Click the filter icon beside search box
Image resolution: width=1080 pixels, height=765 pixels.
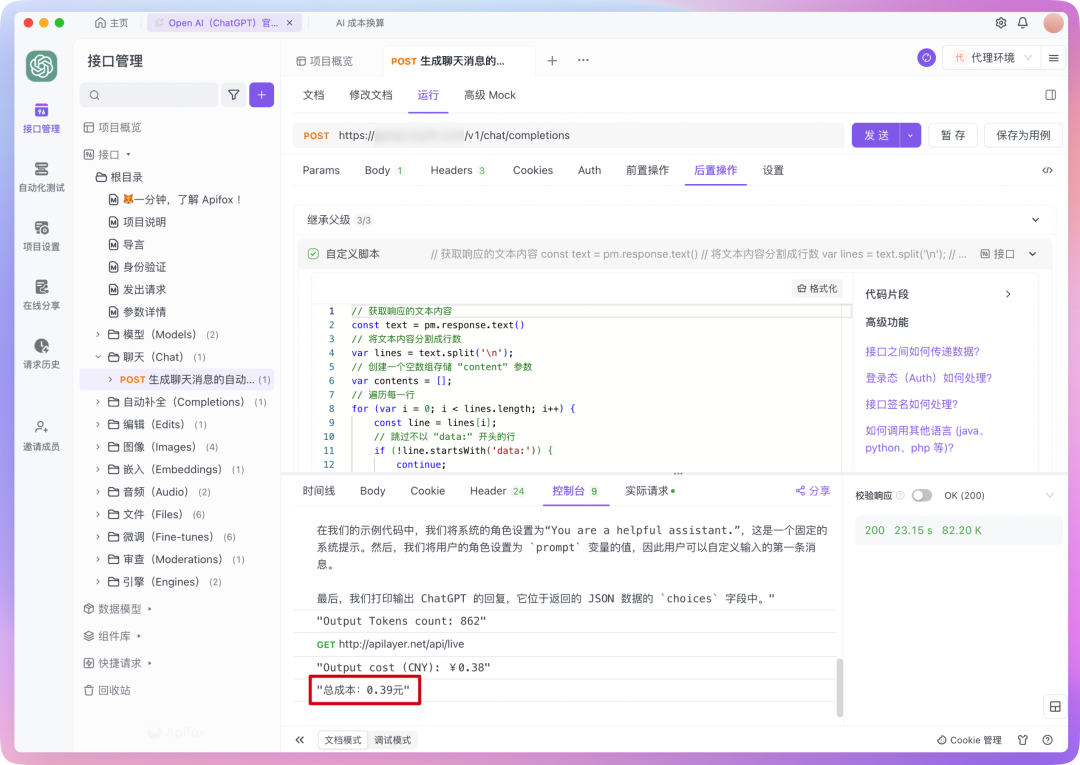click(x=233, y=95)
